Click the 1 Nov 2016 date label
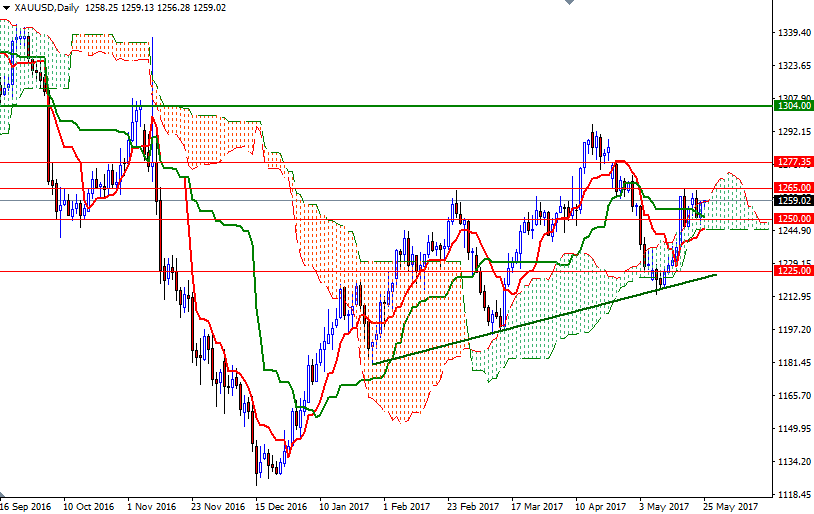 coord(152,506)
